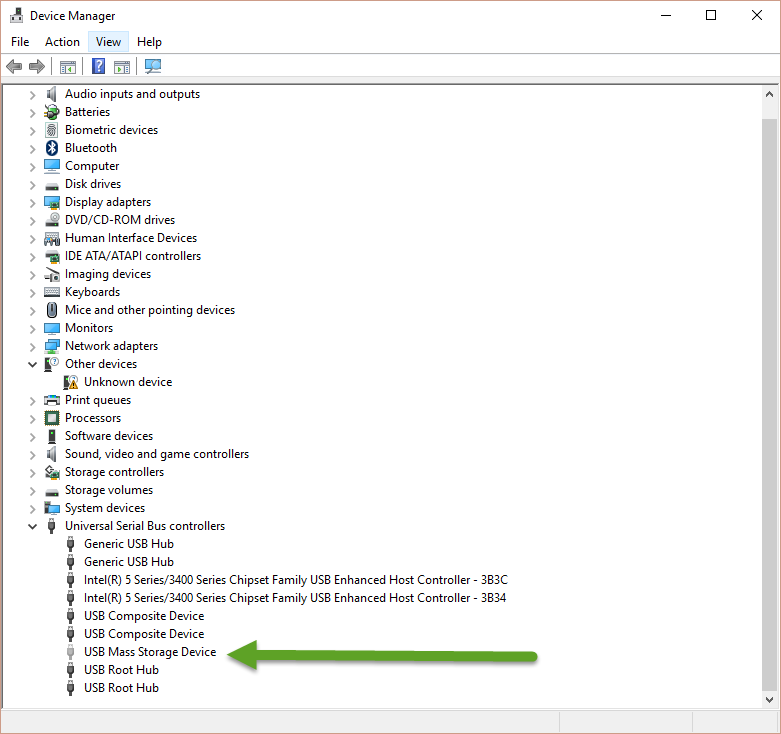Select the System devices category label
This screenshot has width=781, height=734.
tap(105, 508)
